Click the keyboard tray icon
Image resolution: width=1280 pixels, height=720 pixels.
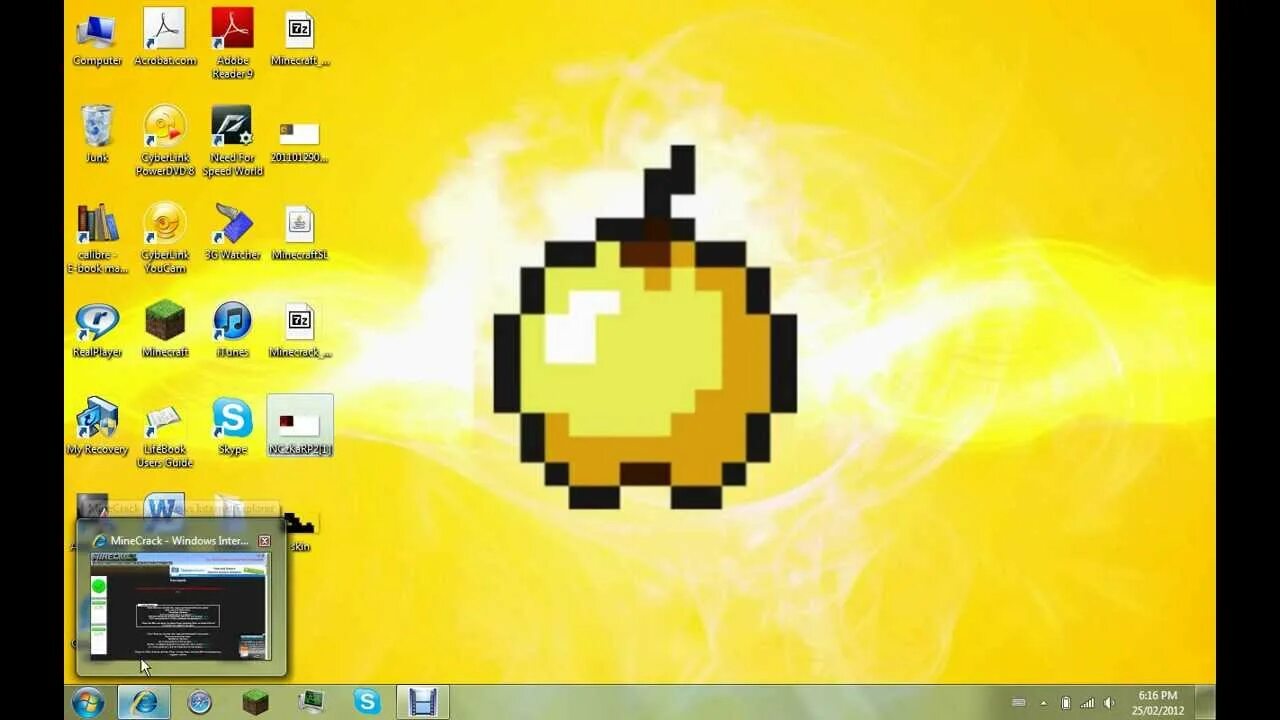click(1019, 703)
